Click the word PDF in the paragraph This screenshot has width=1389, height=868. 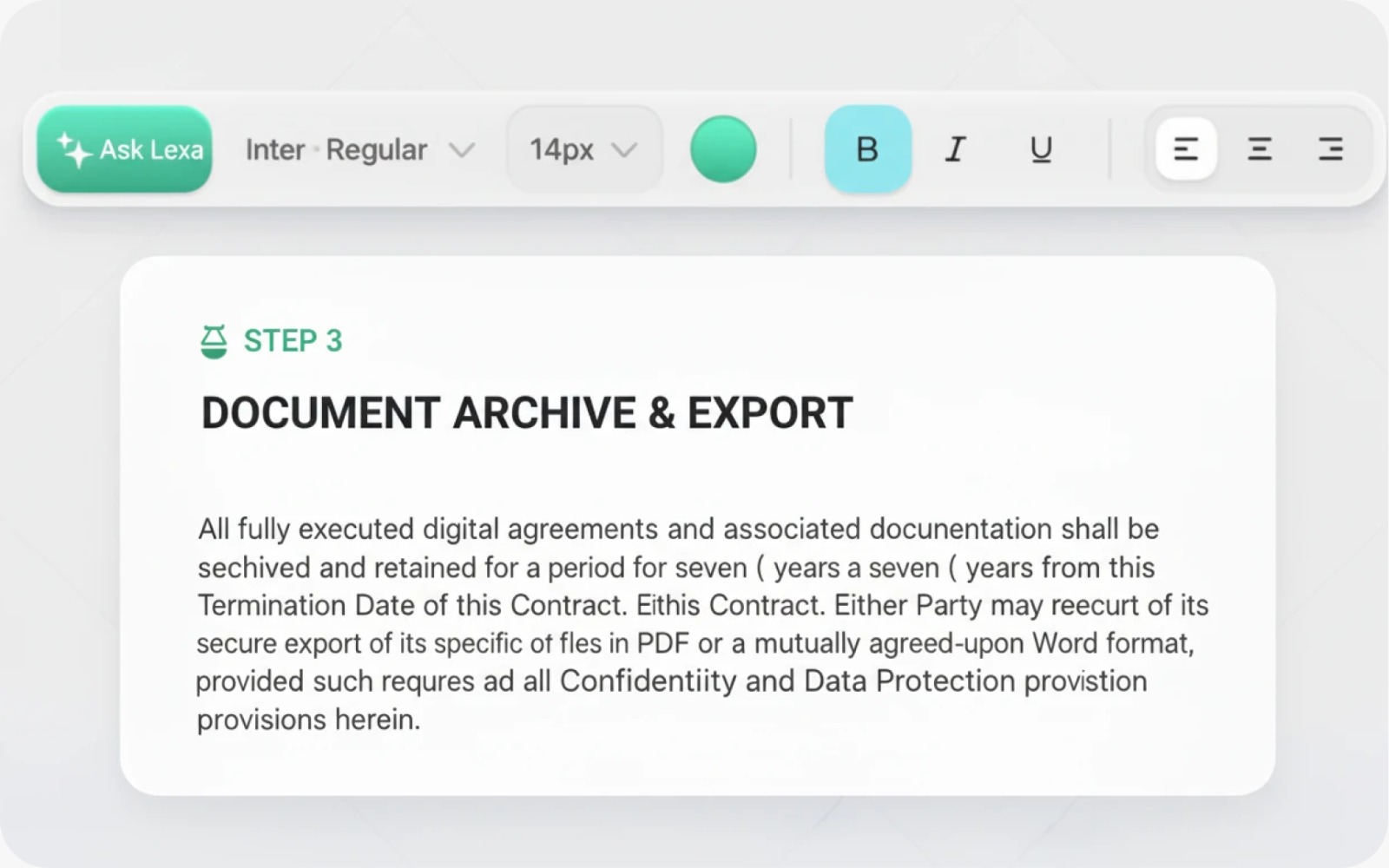pyautogui.click(x=662, y=643)
